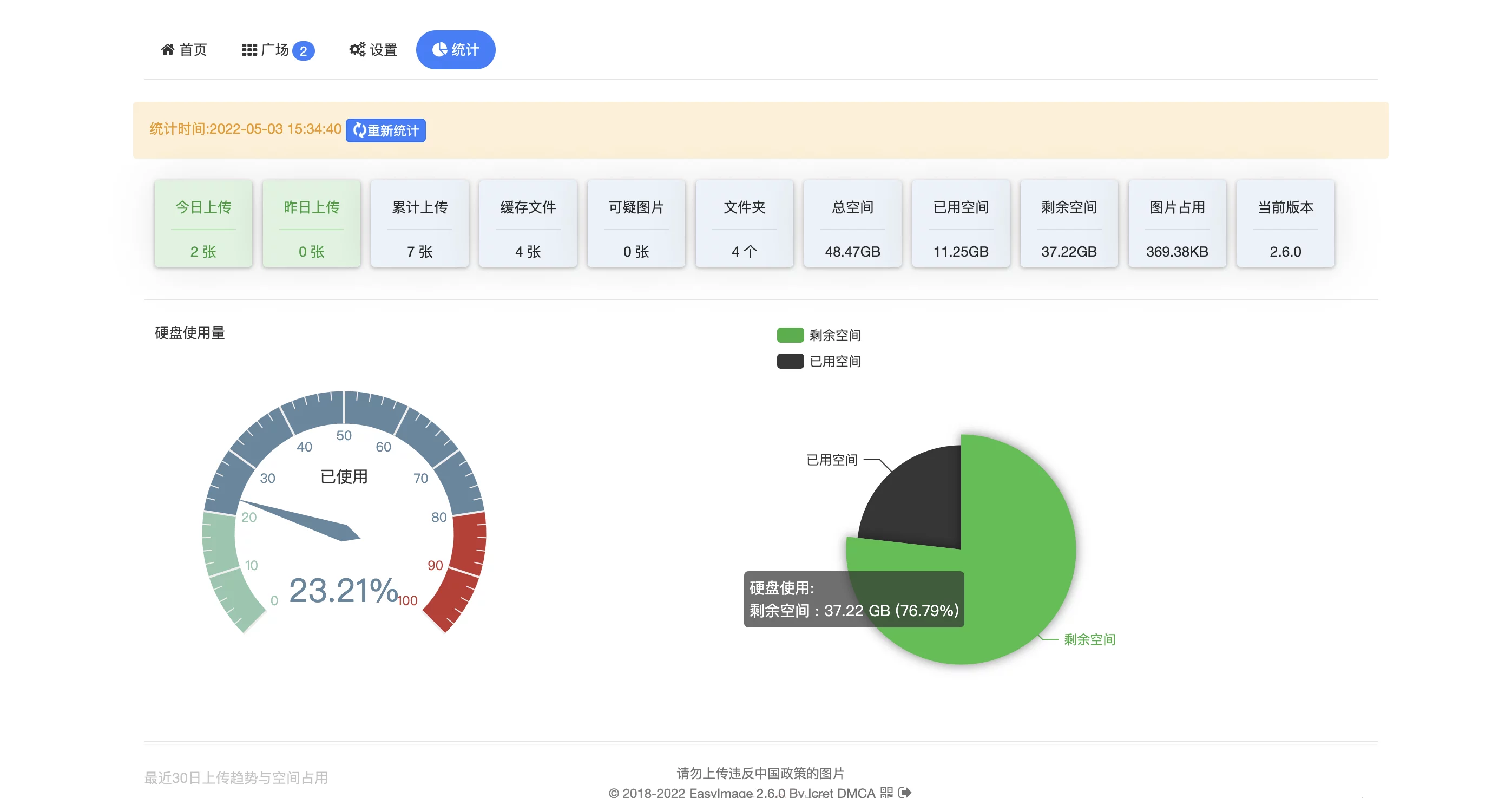Click the 重新统计 button
The height and width of the screenshot is (798, 1512).
(386, 130)
